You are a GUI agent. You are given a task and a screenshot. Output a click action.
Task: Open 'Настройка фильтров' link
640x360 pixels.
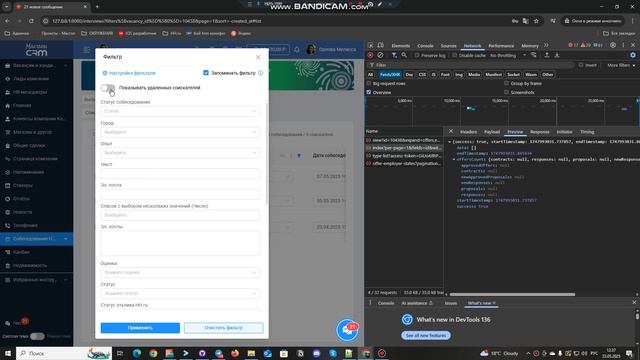pyautogui.click(x=129, y=73)
